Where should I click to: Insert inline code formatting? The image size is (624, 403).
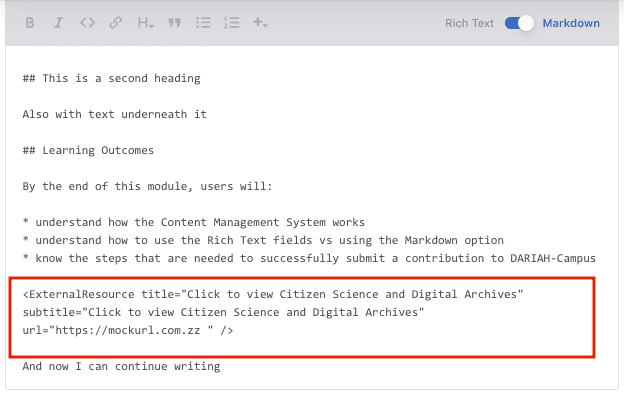(87, 23)
